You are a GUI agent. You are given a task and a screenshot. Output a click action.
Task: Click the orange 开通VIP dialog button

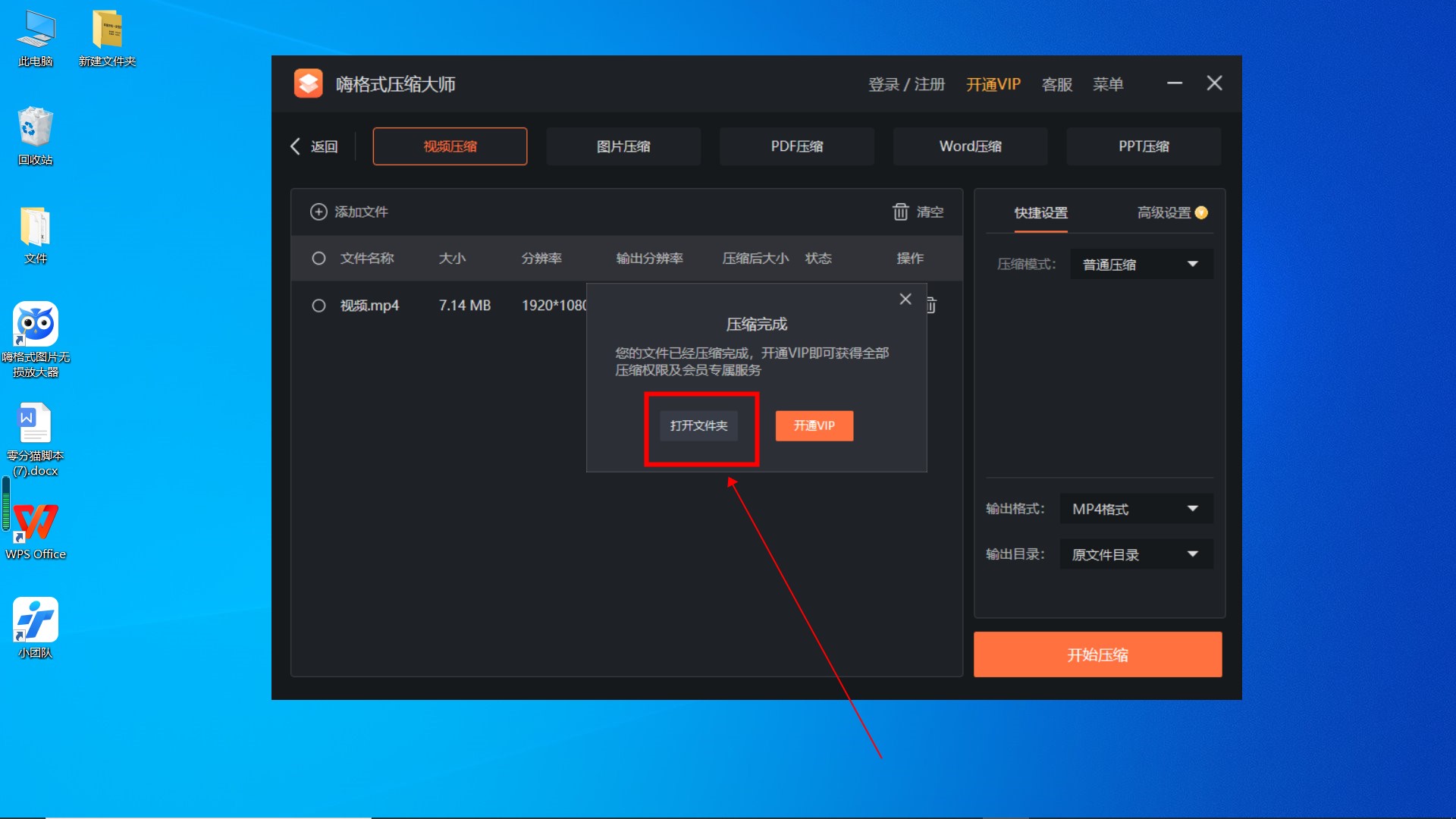click(x=814, y=426)
